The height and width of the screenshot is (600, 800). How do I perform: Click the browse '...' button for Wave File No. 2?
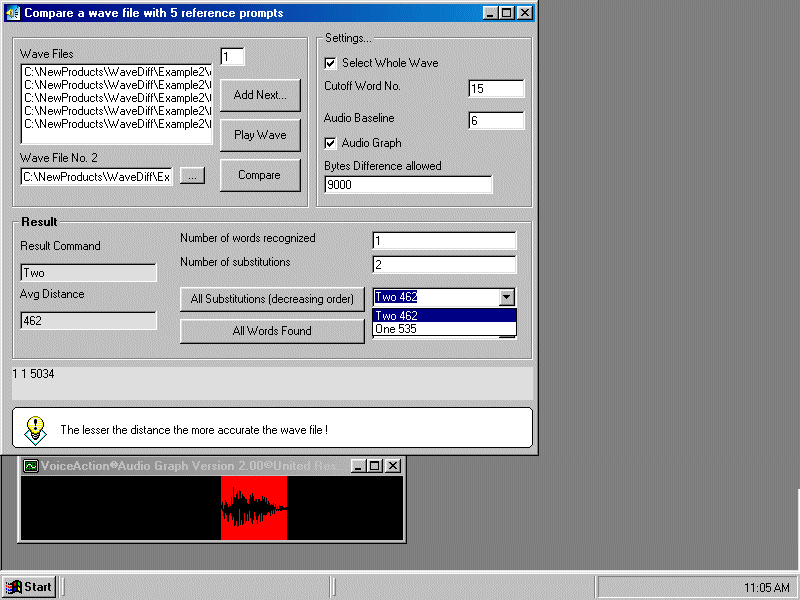click(192, 176)
